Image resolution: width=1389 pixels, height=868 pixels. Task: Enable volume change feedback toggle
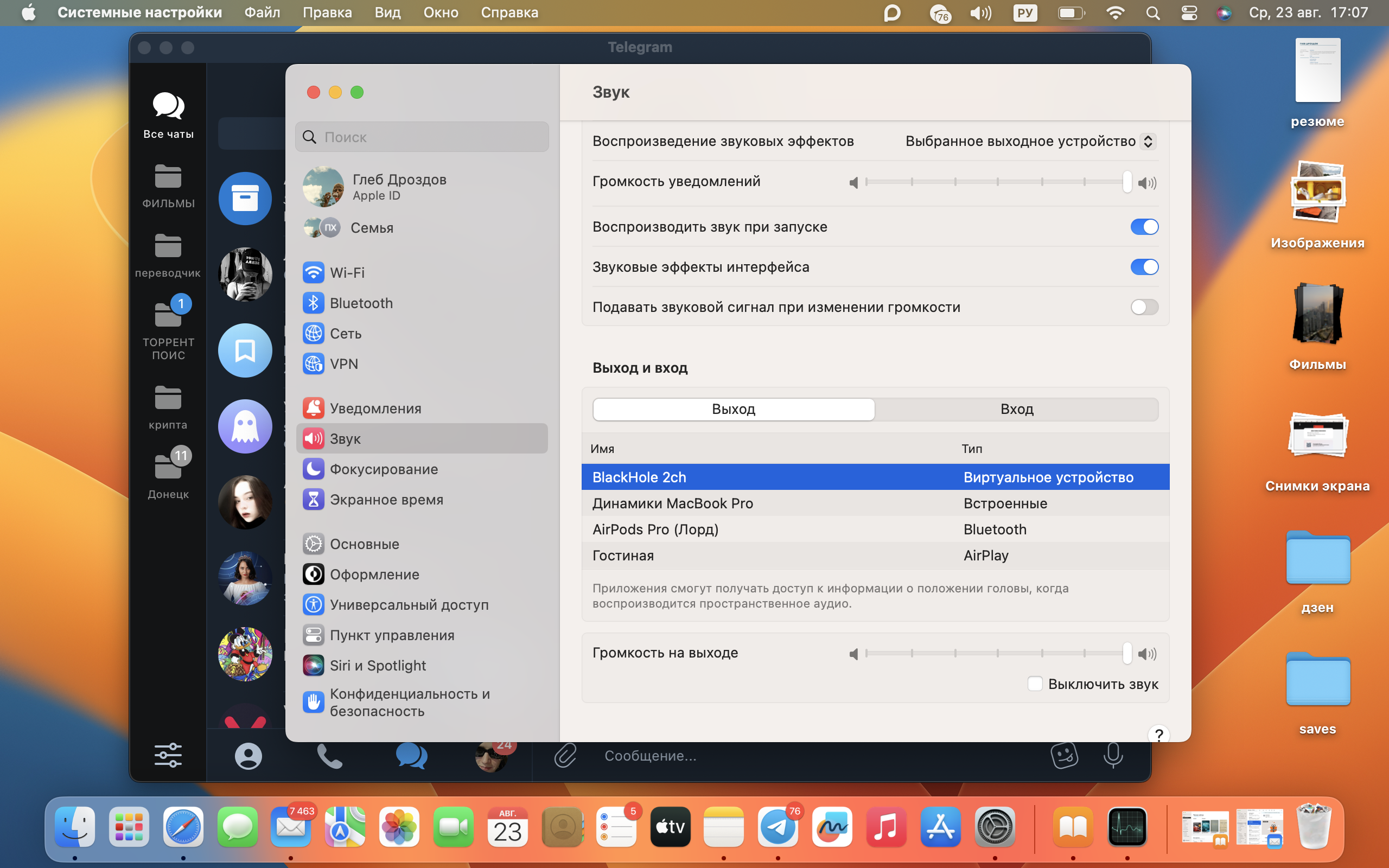click(1144, 307)
